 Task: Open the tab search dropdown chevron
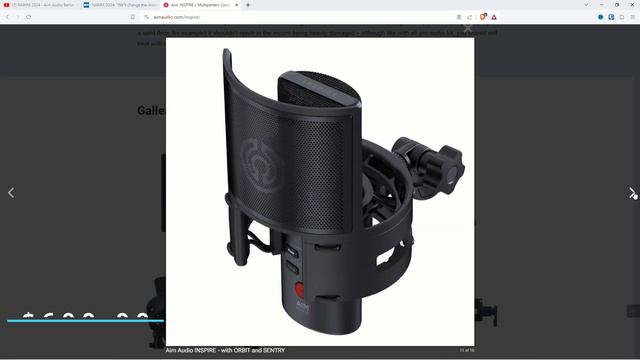pos(586,5)
